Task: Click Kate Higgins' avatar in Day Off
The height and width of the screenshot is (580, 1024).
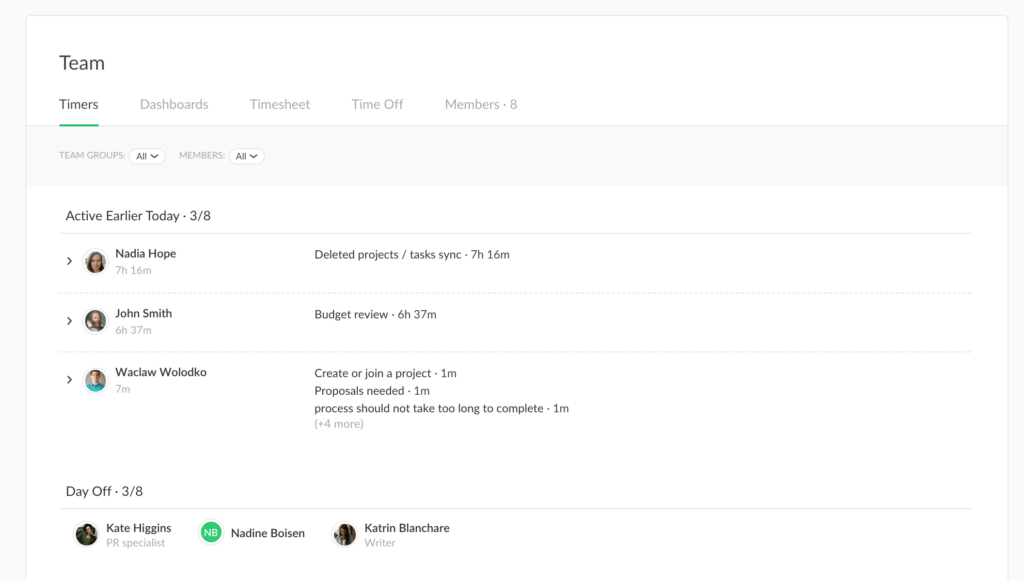Action: point(86,533)
